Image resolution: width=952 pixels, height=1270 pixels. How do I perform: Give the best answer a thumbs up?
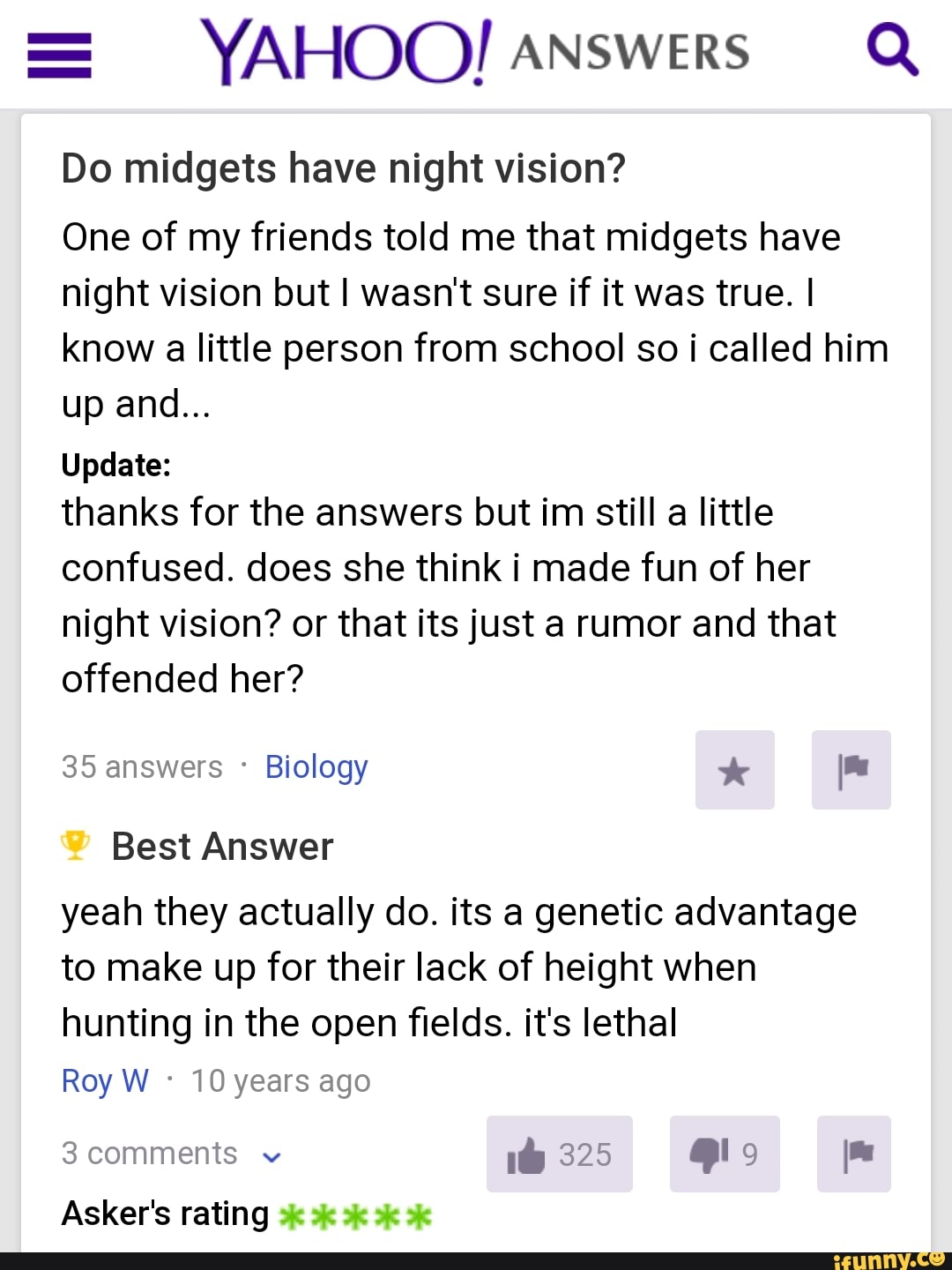(559, 1154)
